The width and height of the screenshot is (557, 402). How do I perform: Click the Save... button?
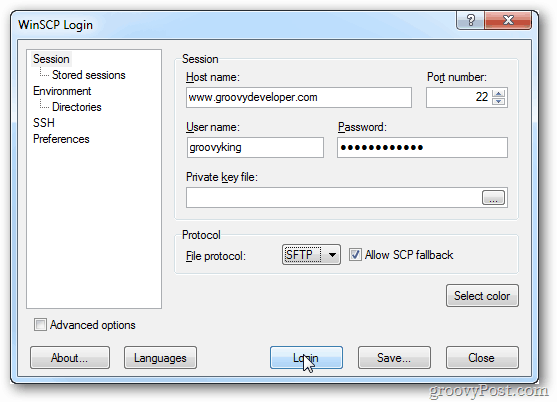[394, 358]
